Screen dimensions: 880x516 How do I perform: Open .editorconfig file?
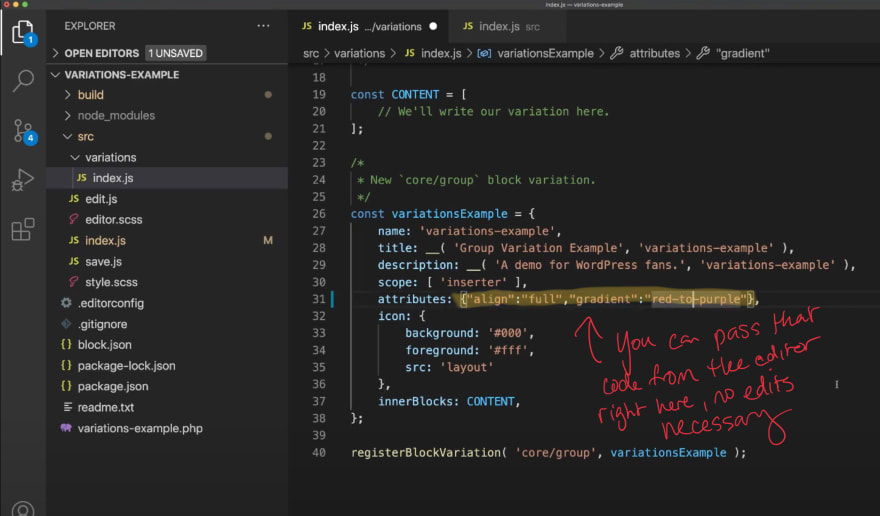(167, 303)
